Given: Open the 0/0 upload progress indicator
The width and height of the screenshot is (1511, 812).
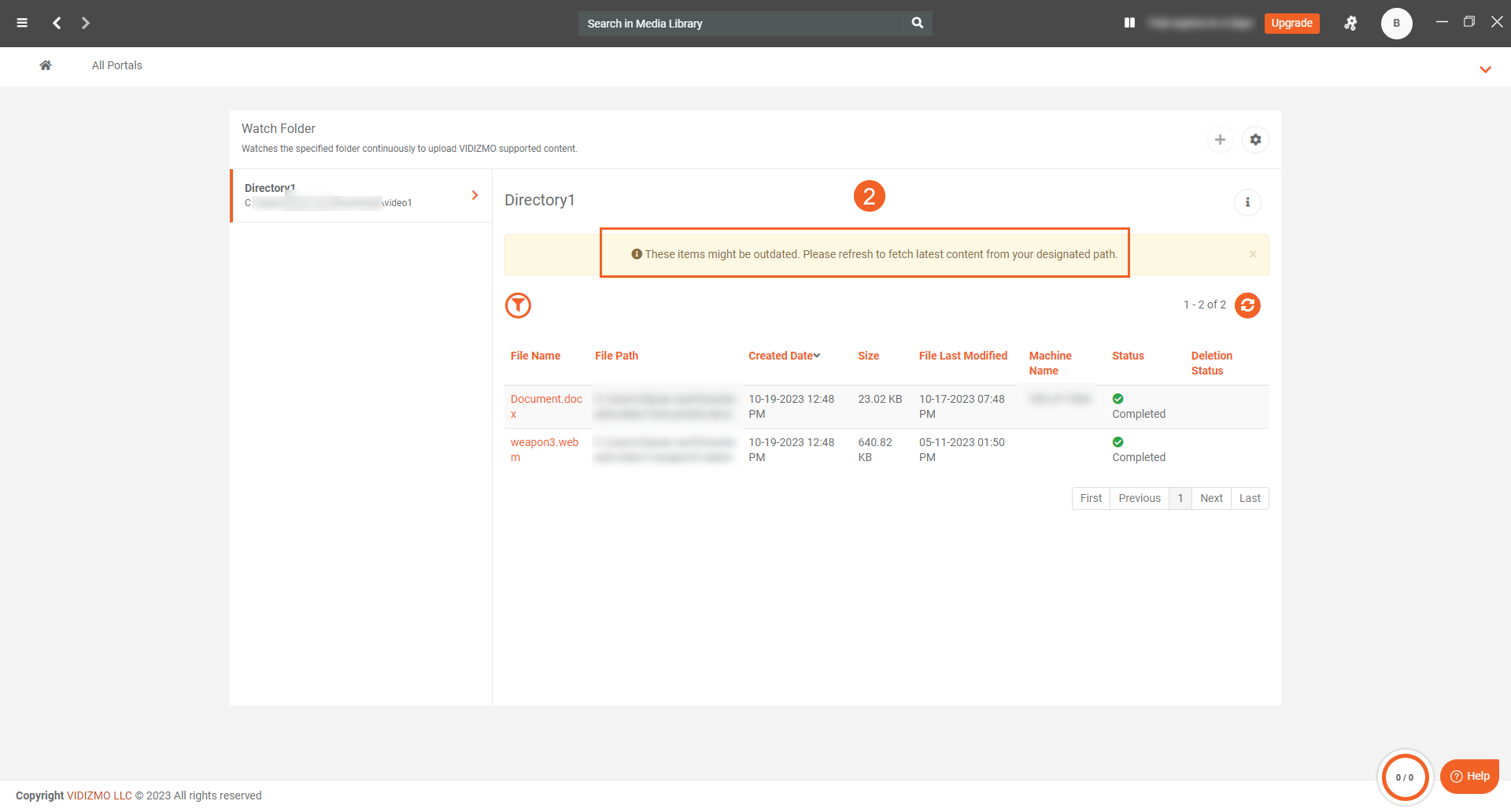Looking at the screenshot, I should click(1404, 777).
